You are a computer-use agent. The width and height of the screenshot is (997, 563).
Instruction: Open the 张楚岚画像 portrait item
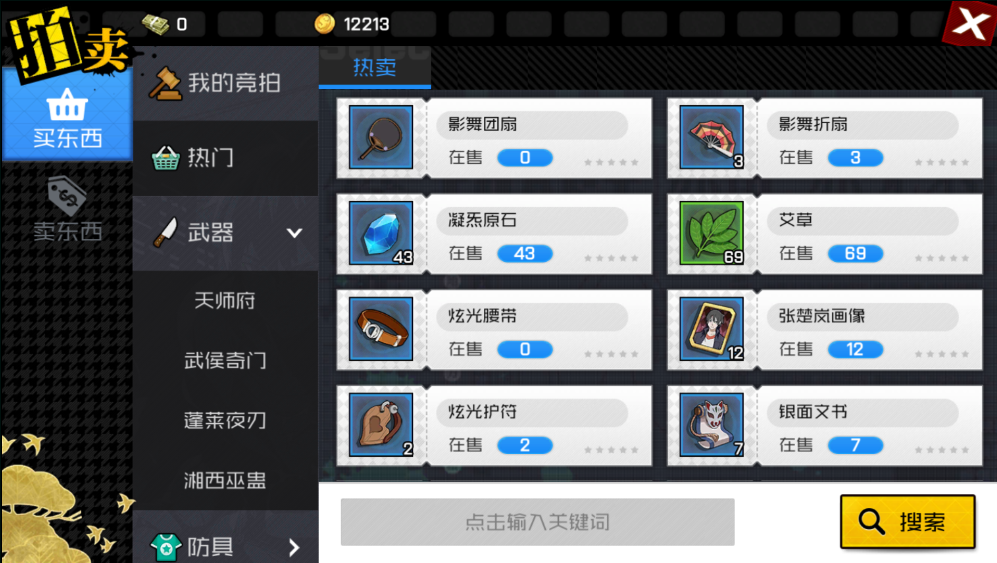712,329
